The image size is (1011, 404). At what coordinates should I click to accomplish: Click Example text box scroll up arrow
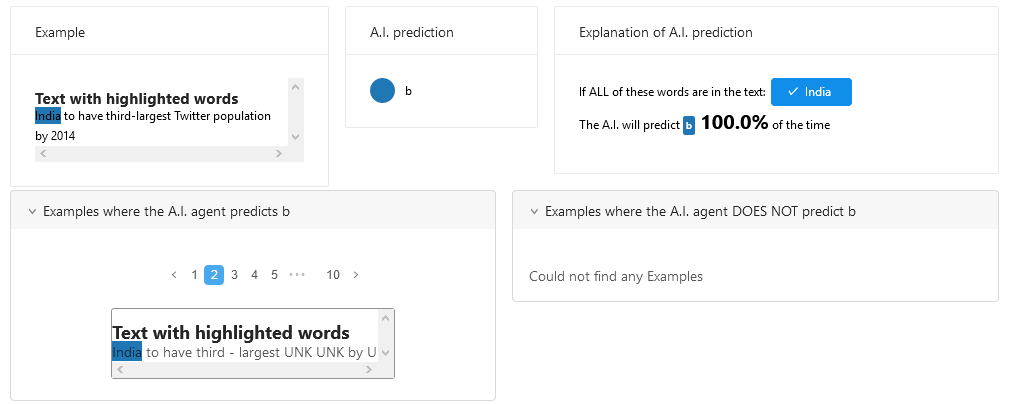tap(296, 86)
